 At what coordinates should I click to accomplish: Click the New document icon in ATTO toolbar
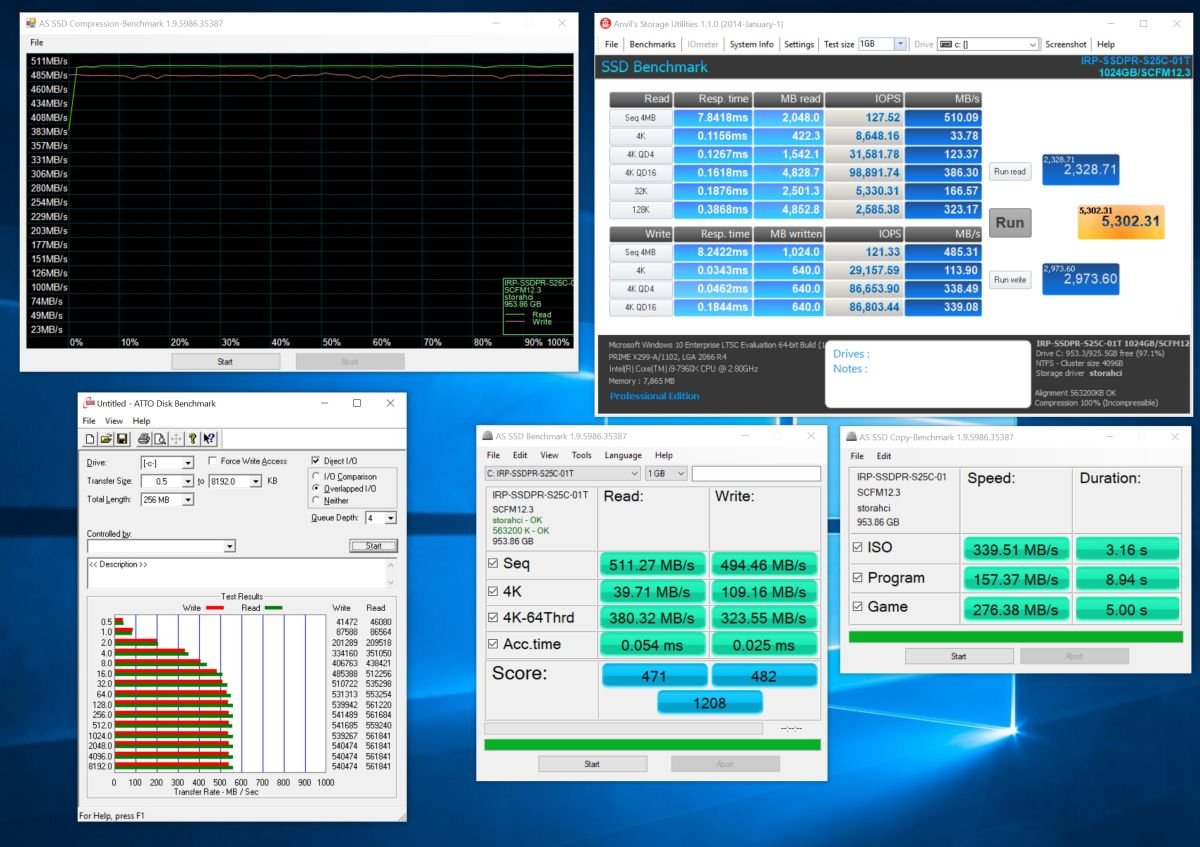coord(89,438)
